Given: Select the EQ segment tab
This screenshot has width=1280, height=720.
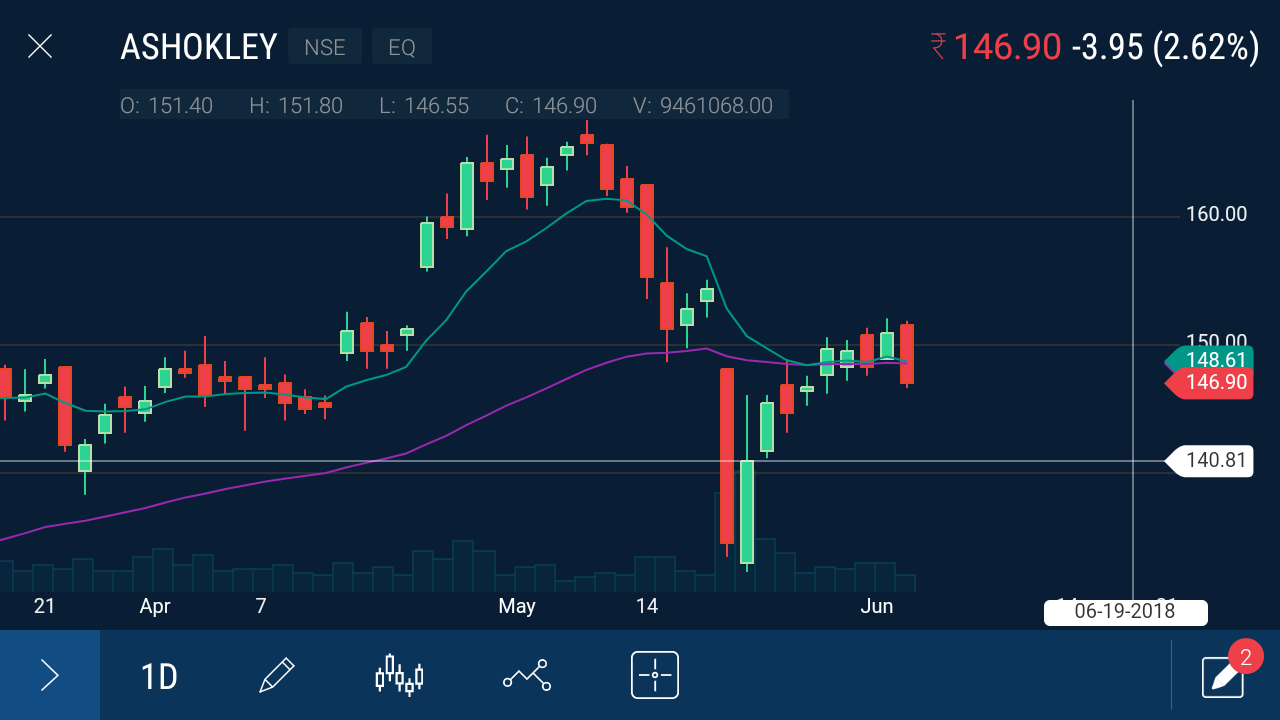Looking at the screenshot, I should (401, 46).
